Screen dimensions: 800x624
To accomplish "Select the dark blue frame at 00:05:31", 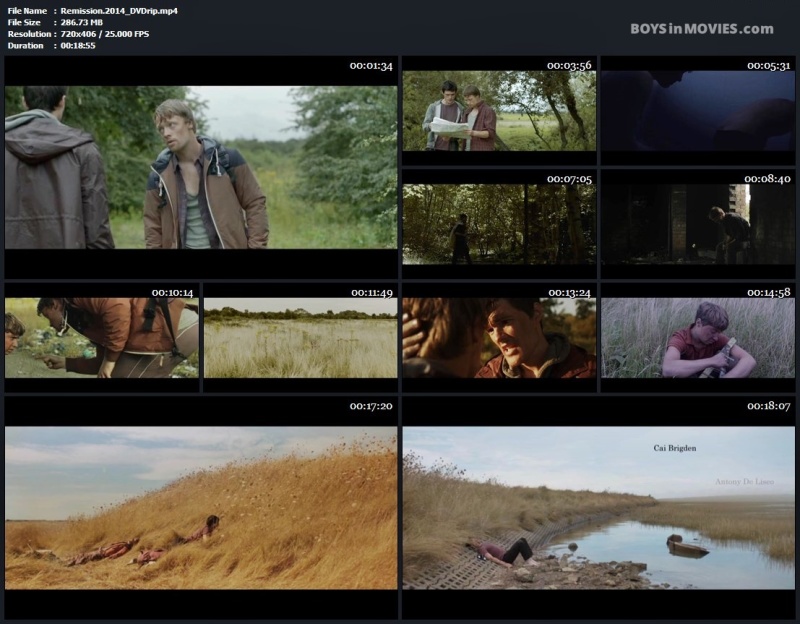I will point(697,111).
